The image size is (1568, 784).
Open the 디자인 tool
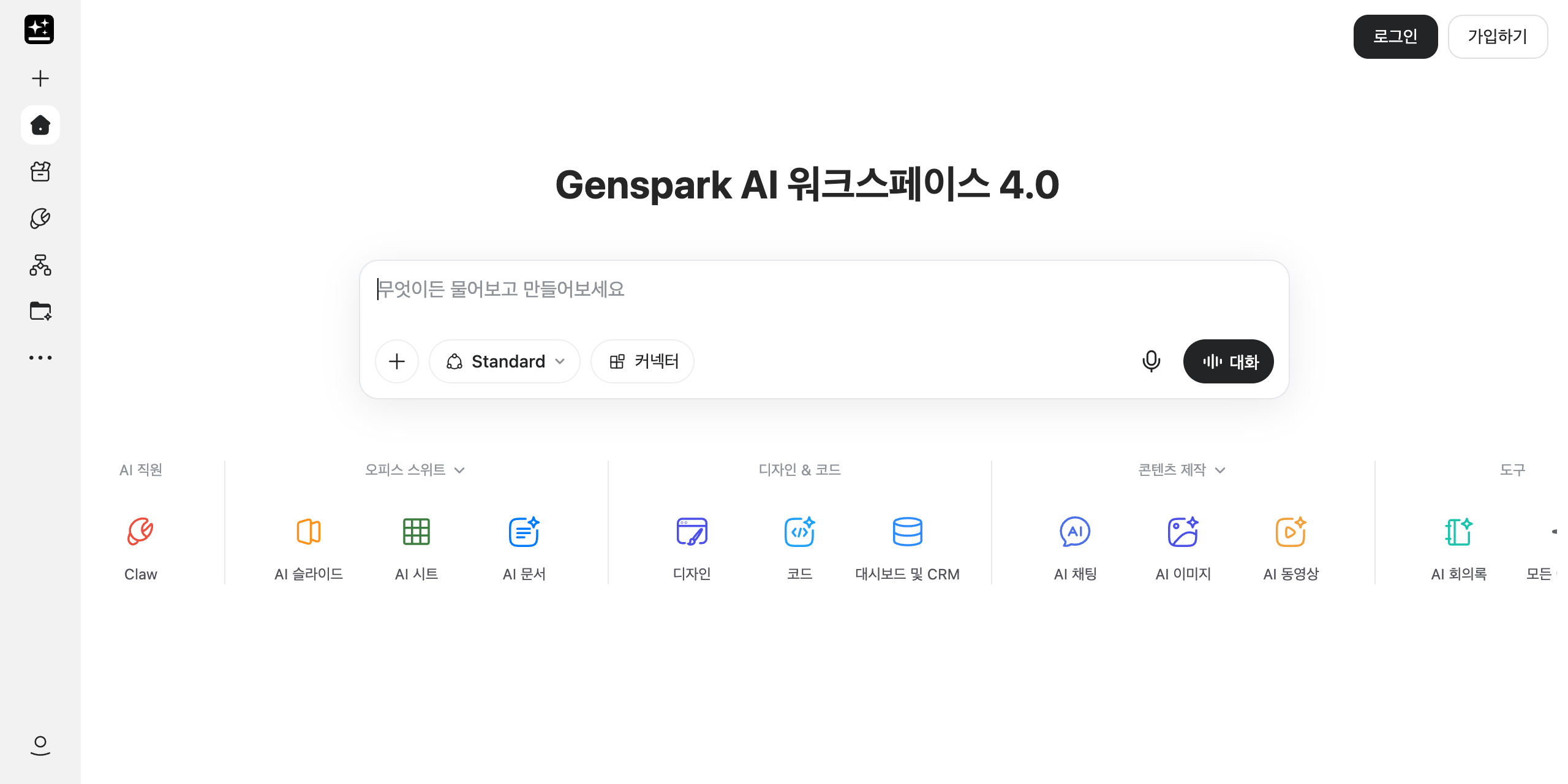point(692,548)
